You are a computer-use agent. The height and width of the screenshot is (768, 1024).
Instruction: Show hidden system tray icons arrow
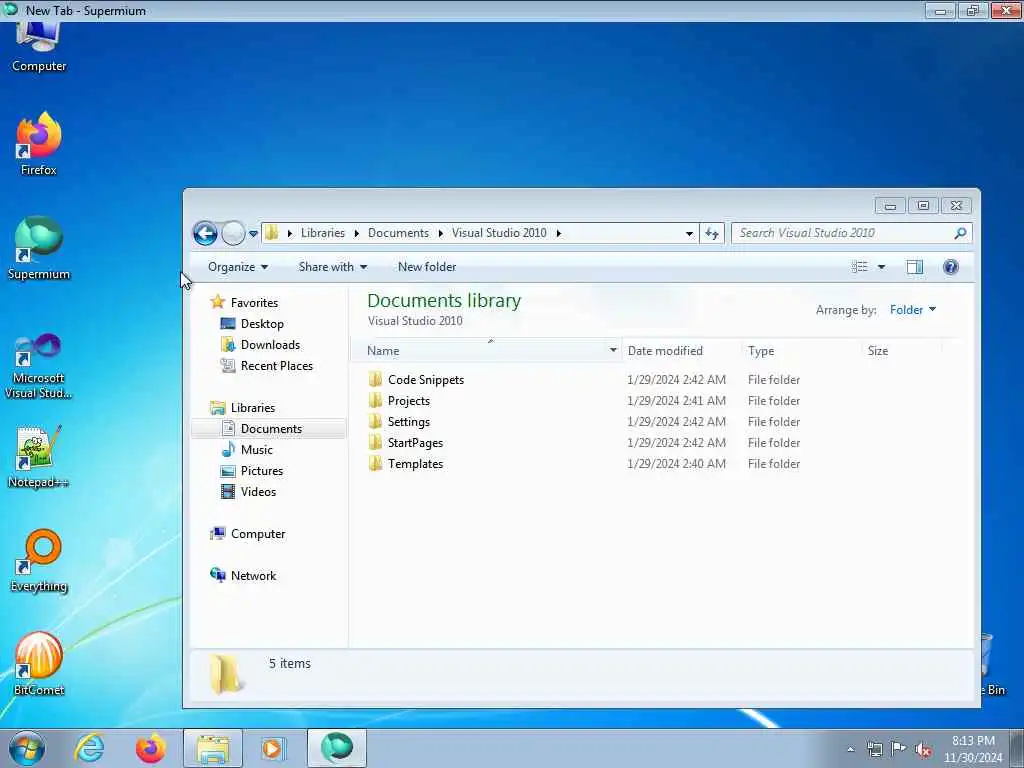click(850, 749)
